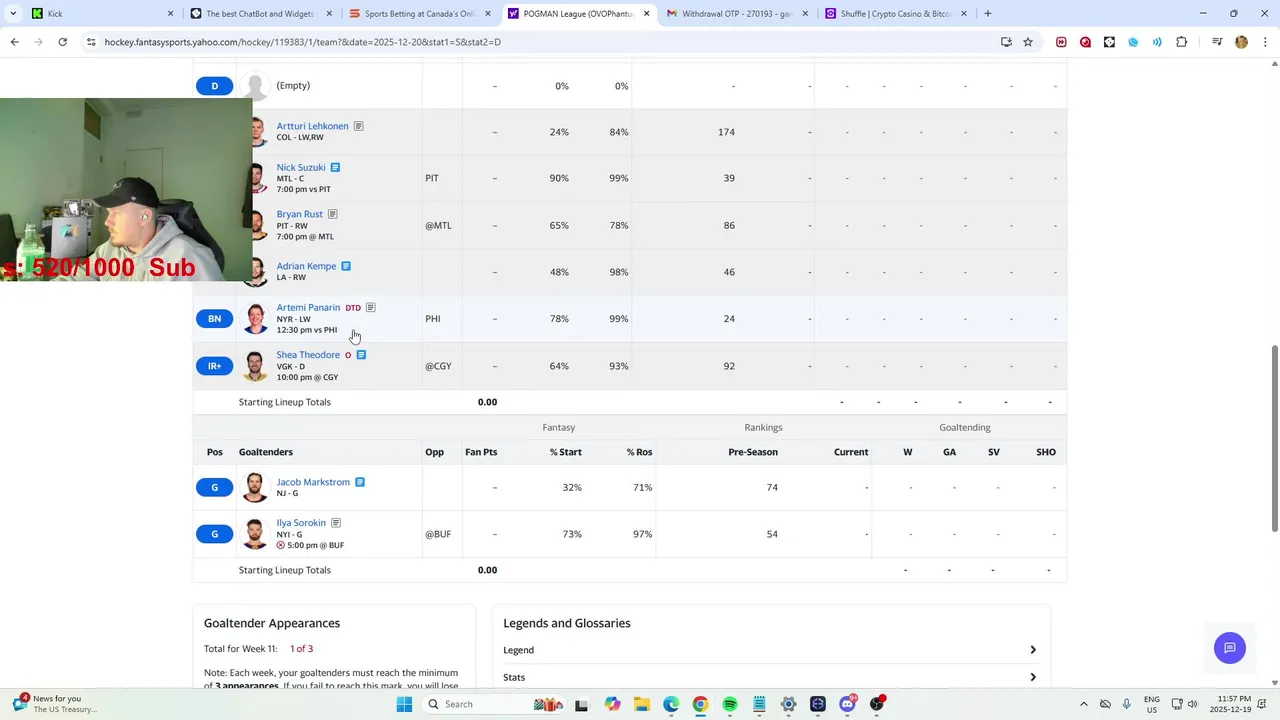The height and width of the screenshot is (720, 1280).
Task: Open Adrian Kempe's player notes icon
Action: tap(345, 266)
